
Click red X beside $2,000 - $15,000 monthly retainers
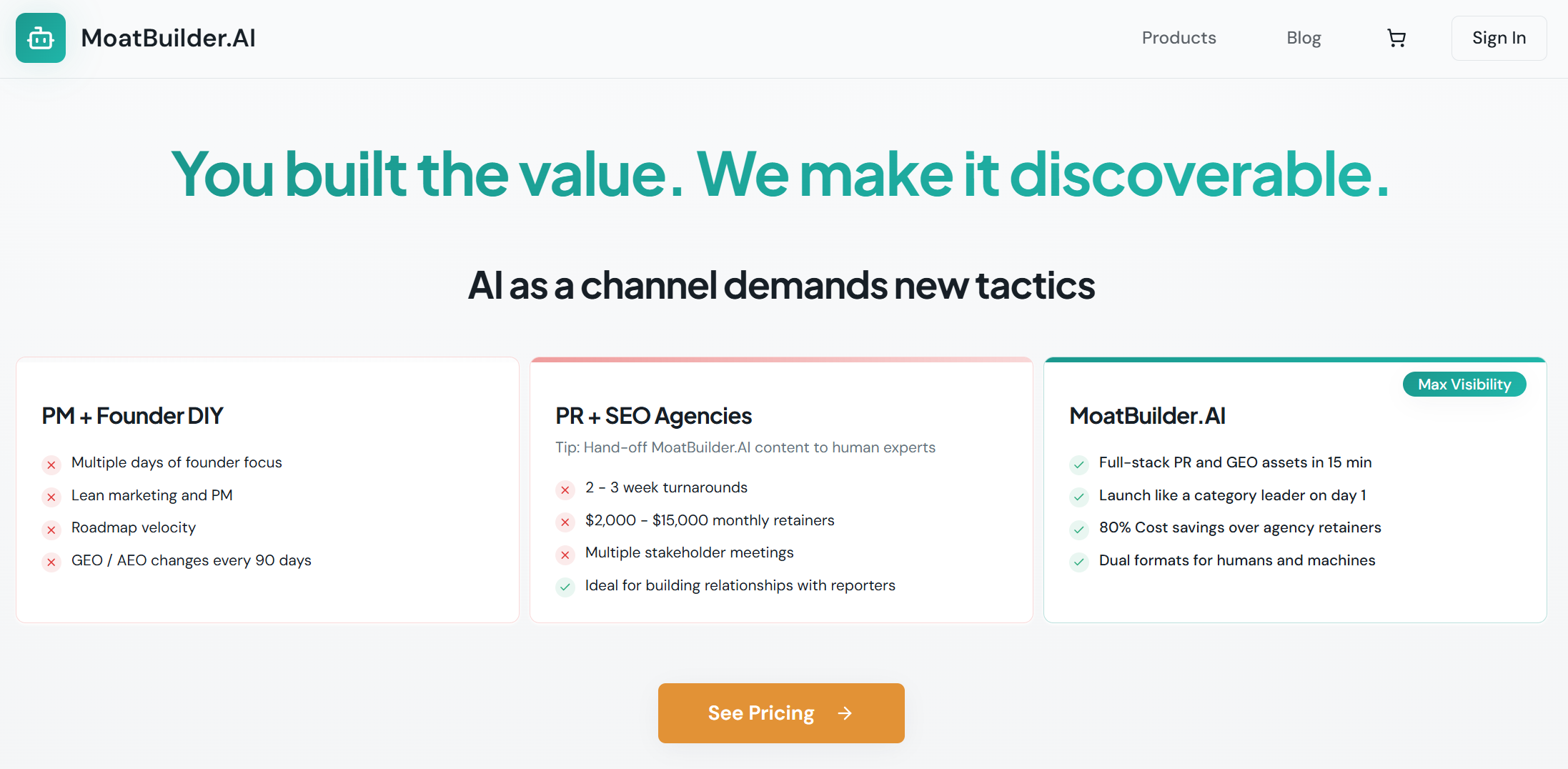(565, 522)
